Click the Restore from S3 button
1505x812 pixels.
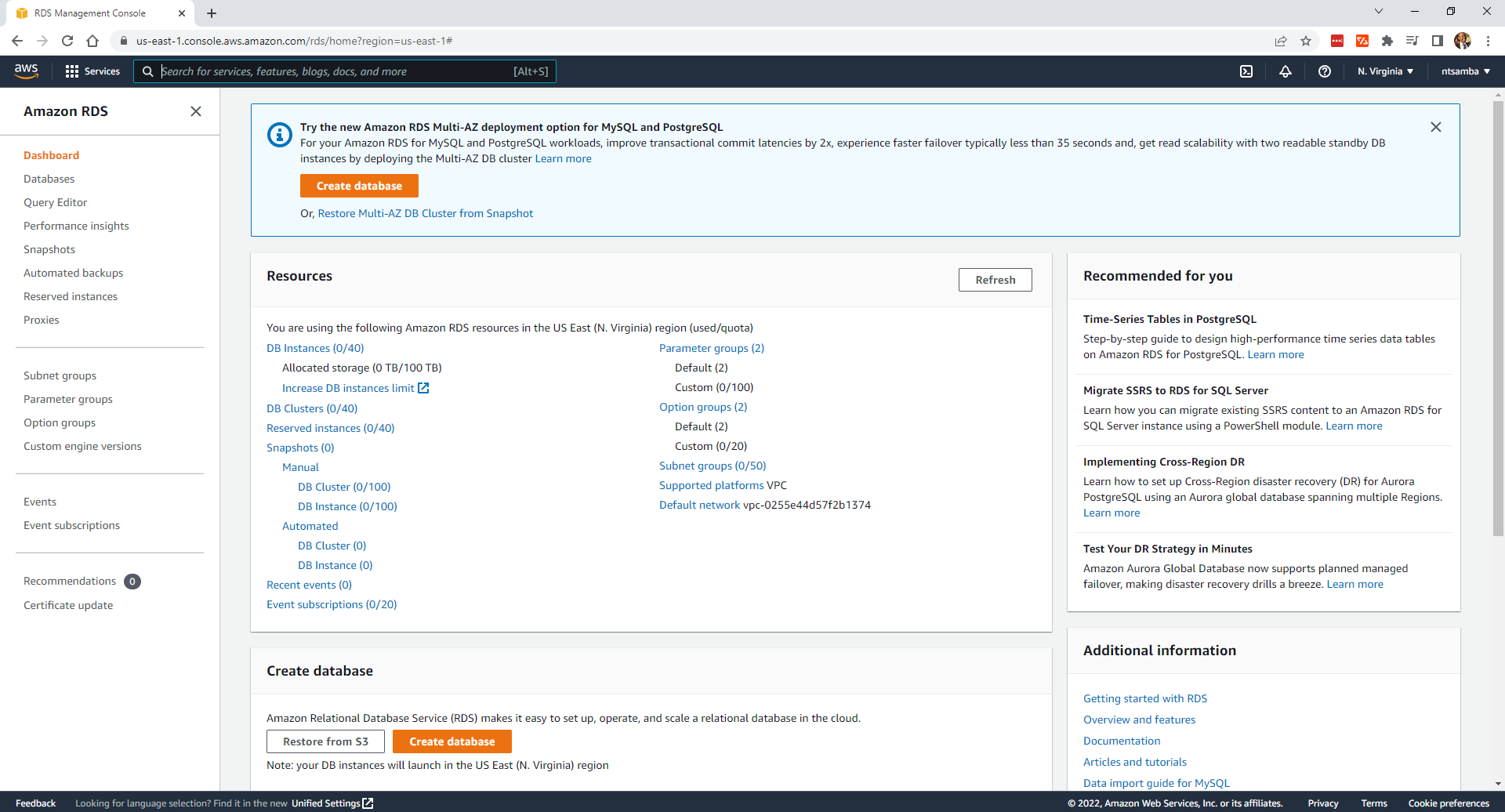(325, 741)
